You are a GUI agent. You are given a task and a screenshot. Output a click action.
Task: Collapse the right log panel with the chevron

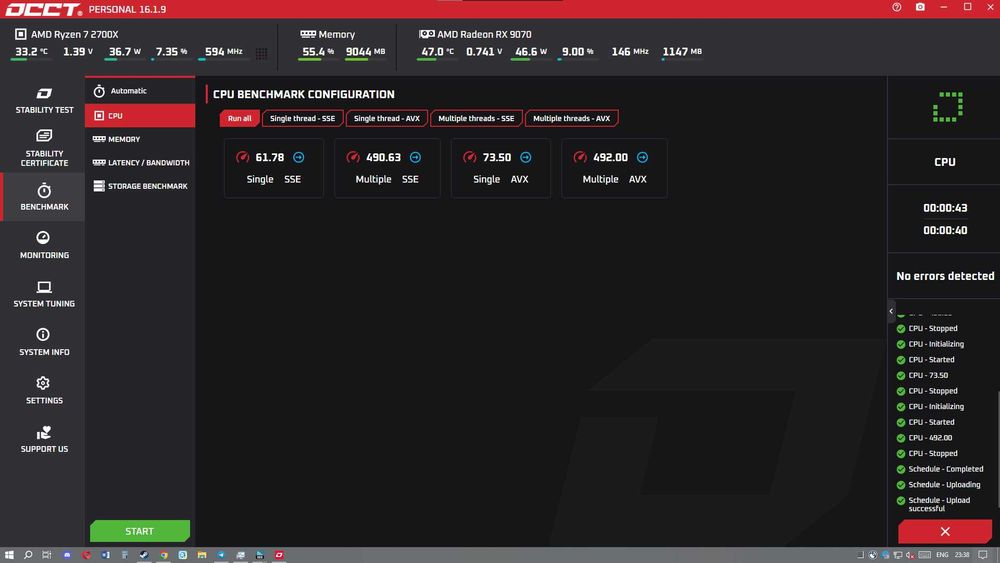pyautogui.click(x=891, y=311)
